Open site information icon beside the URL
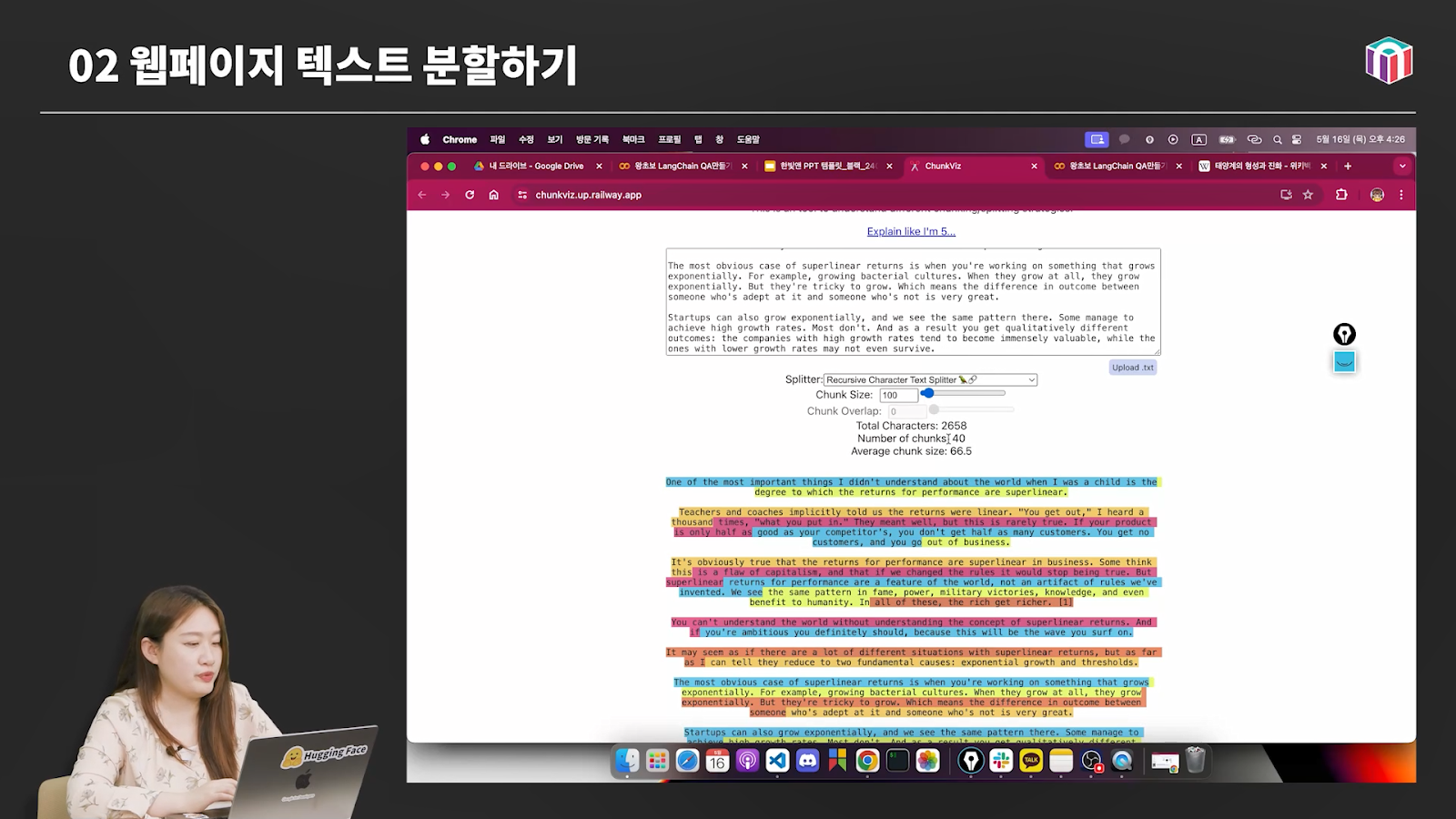Viewport: 1456px width, 819px height. (522, 195)
